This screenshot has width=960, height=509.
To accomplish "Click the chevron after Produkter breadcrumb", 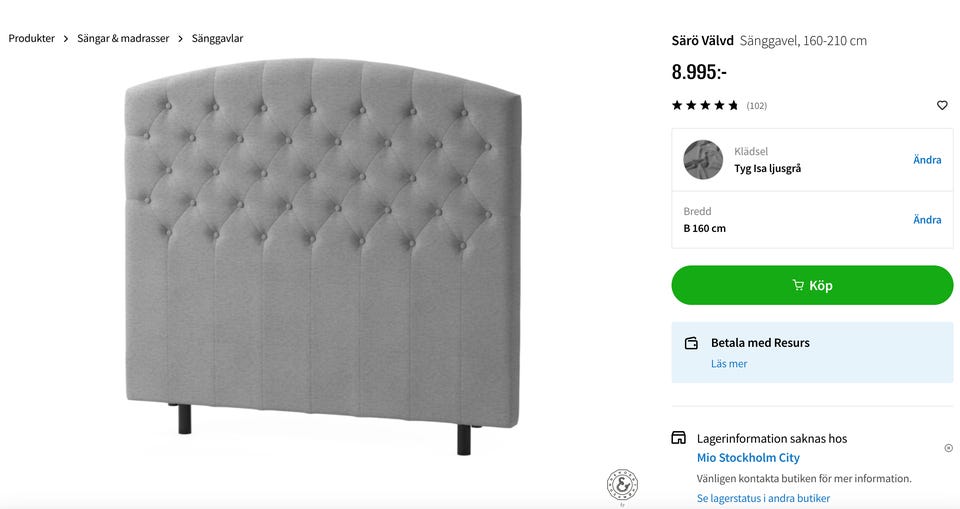I will tap(66, 39).
